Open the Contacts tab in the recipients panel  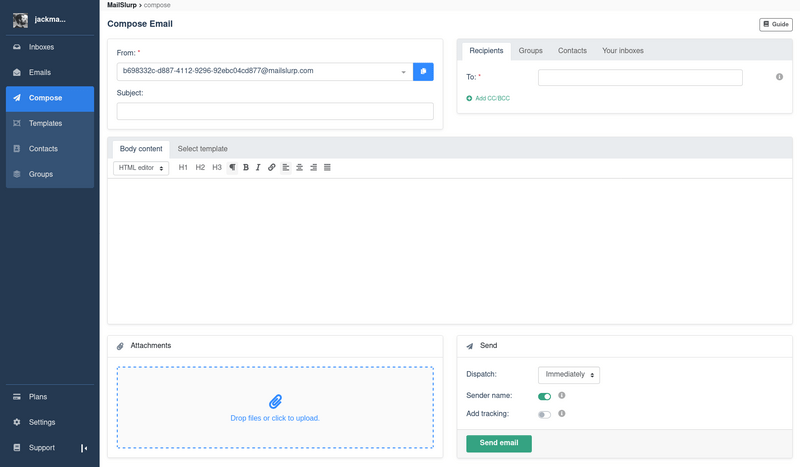pos(572,51)
